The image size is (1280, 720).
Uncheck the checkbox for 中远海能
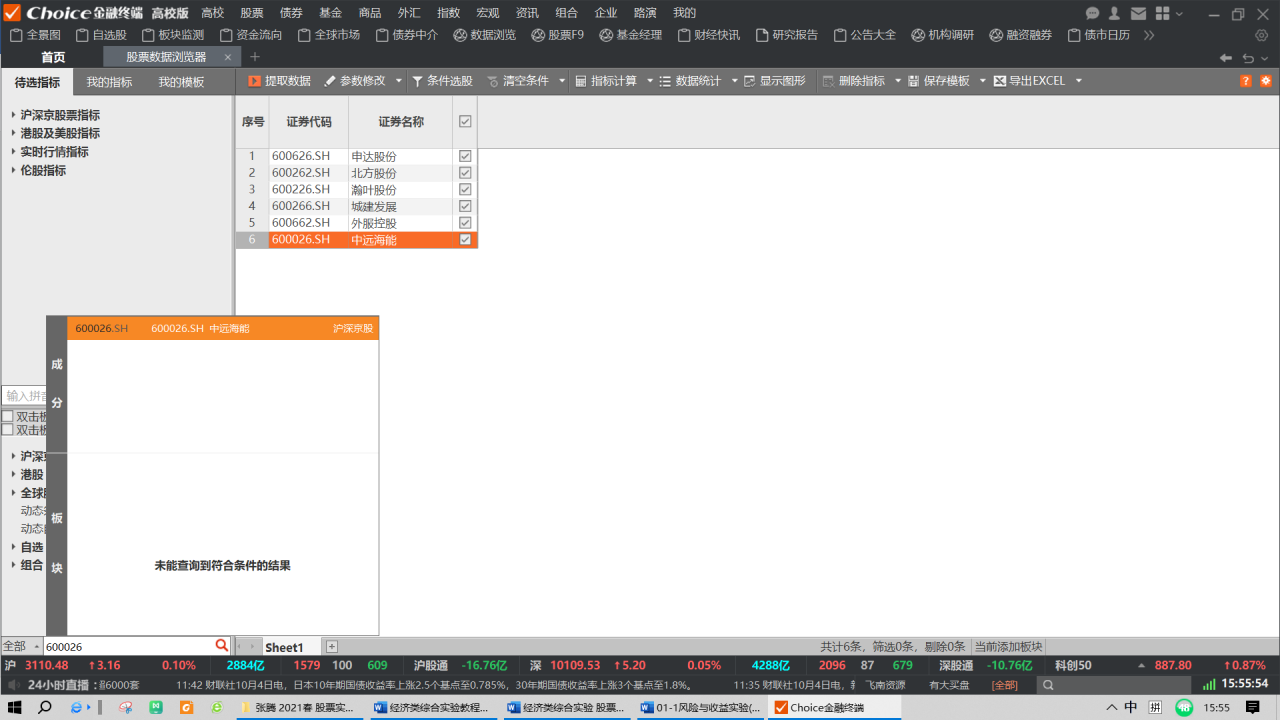(x=465, y=240)
